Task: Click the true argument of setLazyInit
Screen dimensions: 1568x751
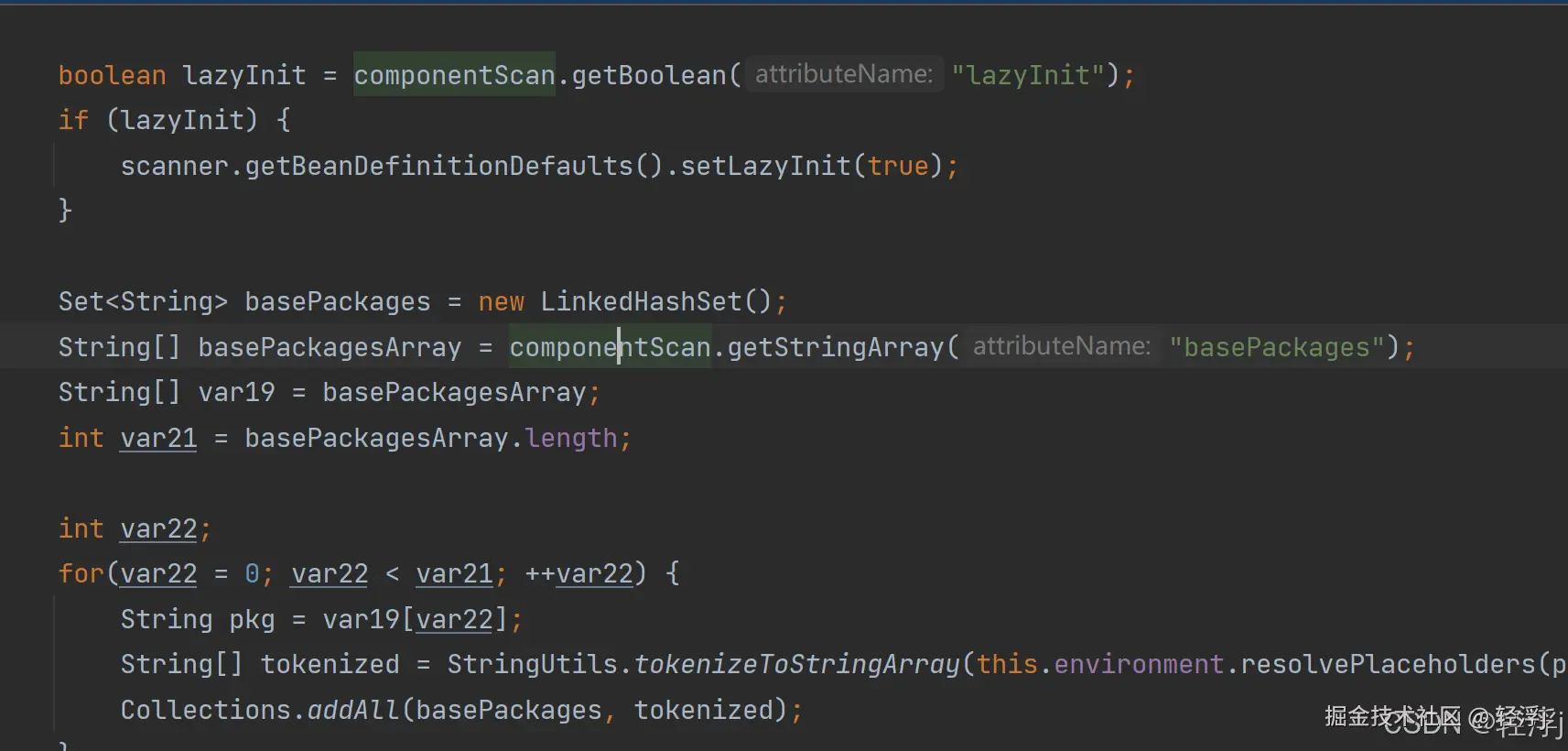Action: click(898, 166)
